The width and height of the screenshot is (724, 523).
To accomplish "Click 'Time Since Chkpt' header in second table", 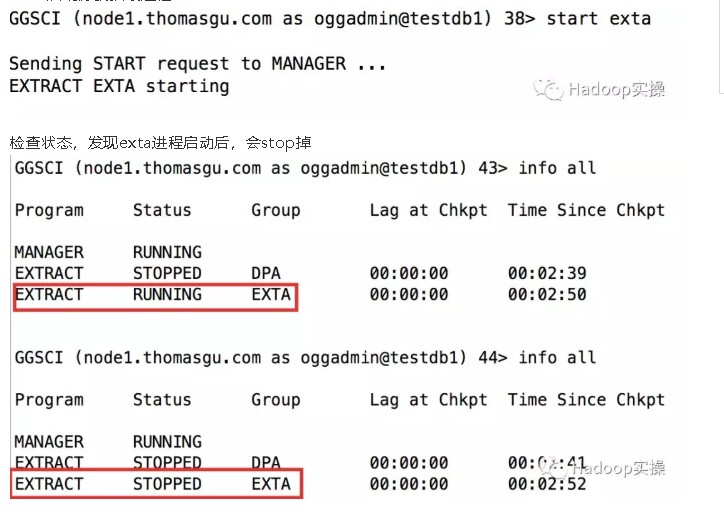I will pos(585,399).
